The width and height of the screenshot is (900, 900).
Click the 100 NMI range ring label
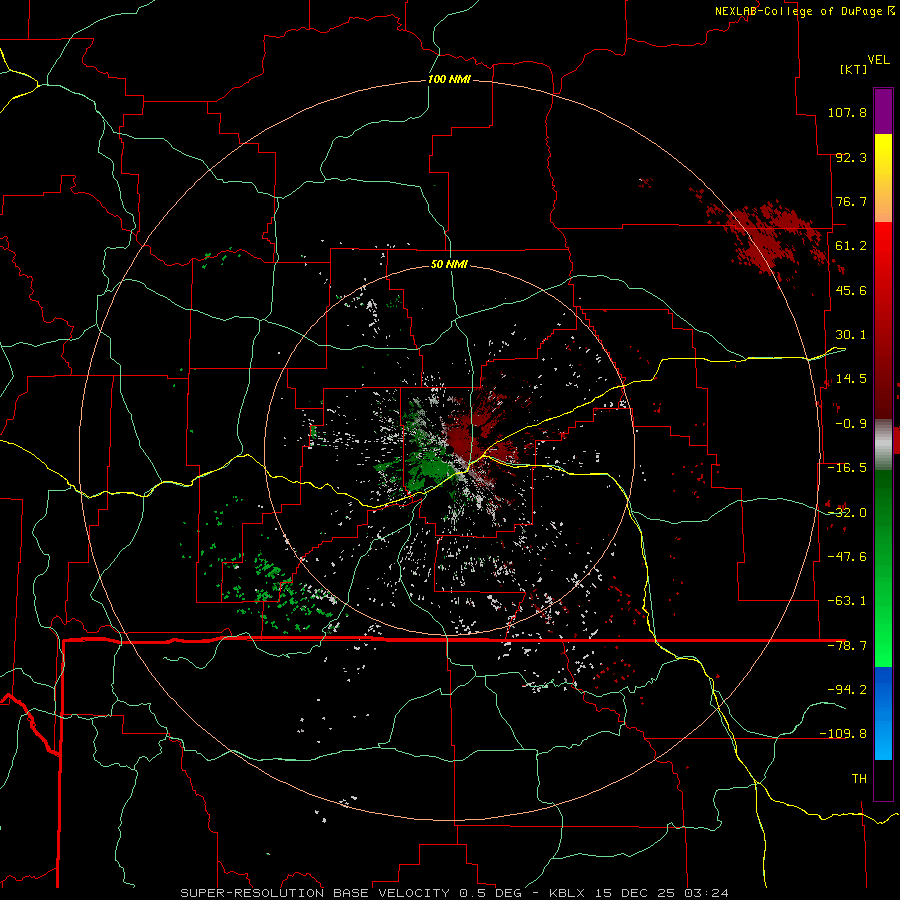pos(449,79)
